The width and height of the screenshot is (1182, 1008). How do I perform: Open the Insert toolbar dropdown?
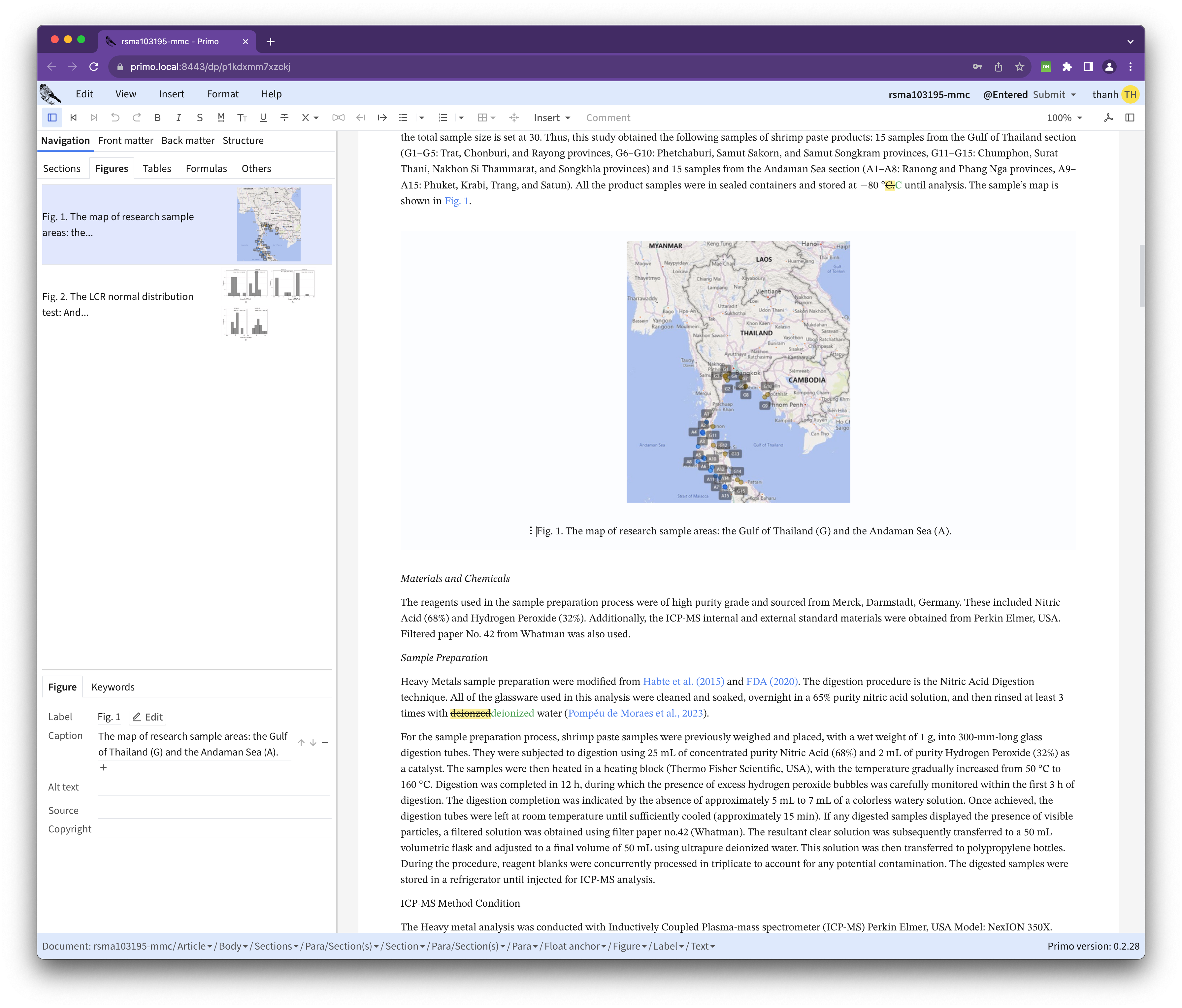[x=552, y=118]
